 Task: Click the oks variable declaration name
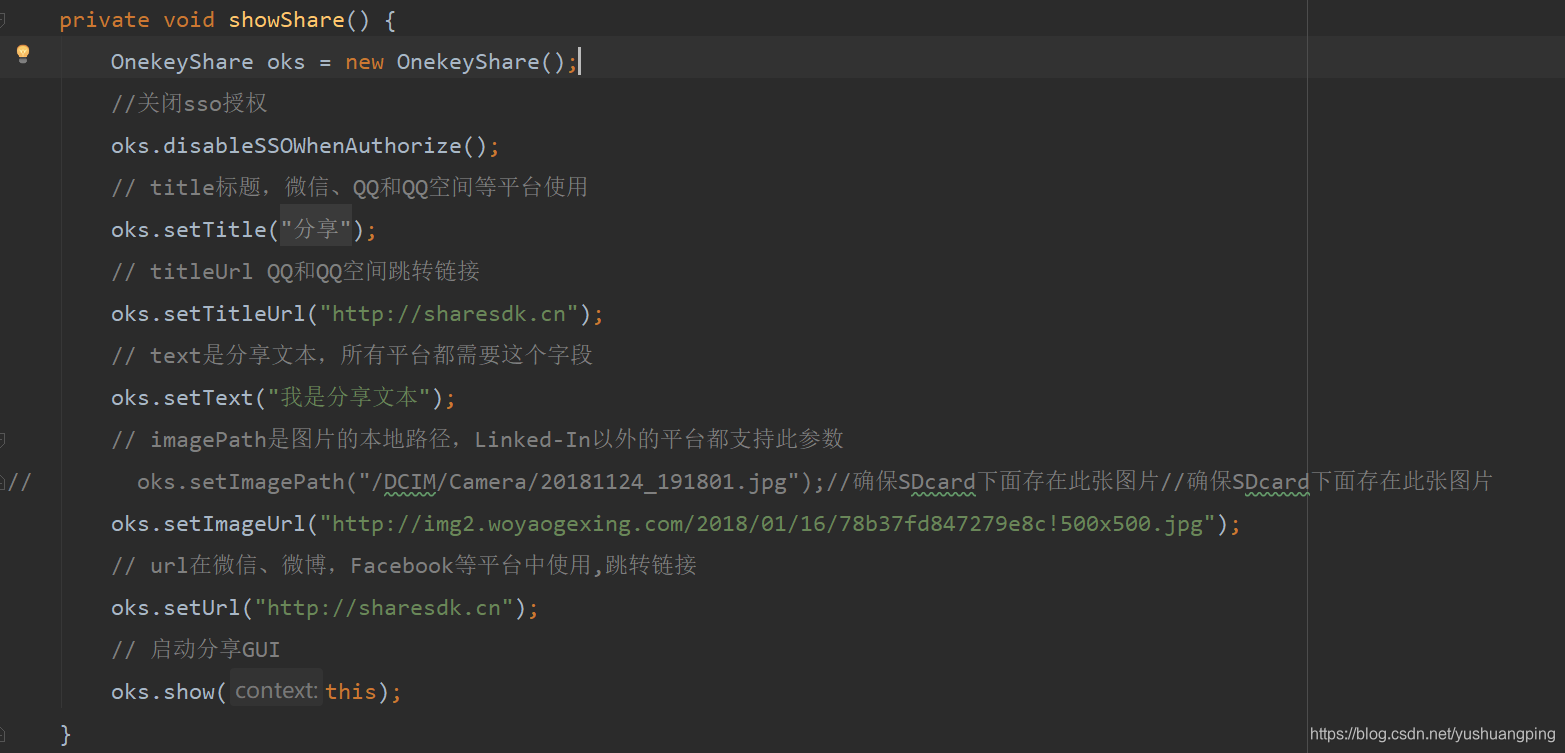click(286, 62)
